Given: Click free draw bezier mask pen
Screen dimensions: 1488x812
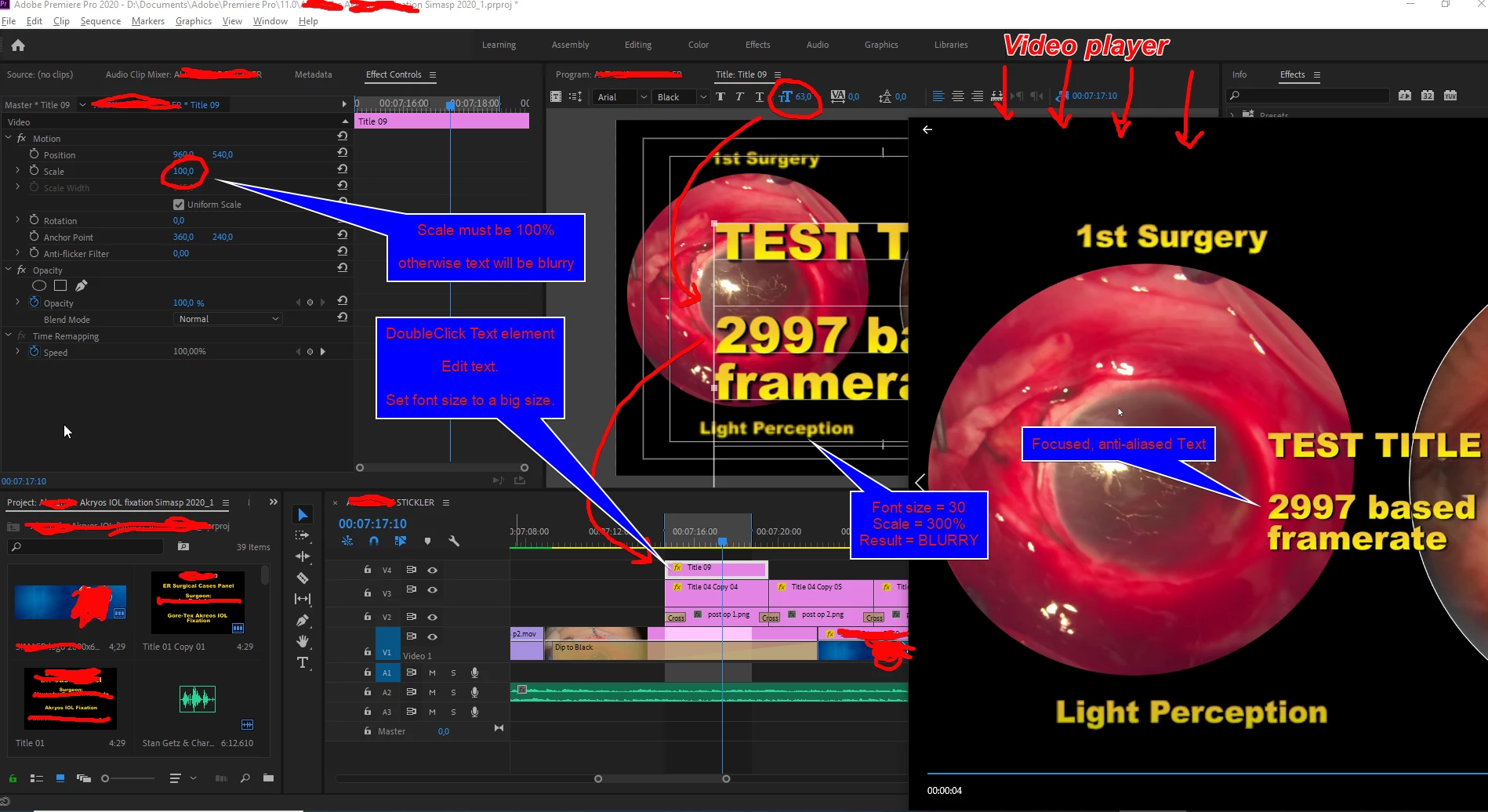Looking at the screenshot, I should click(x=82, y=286).
